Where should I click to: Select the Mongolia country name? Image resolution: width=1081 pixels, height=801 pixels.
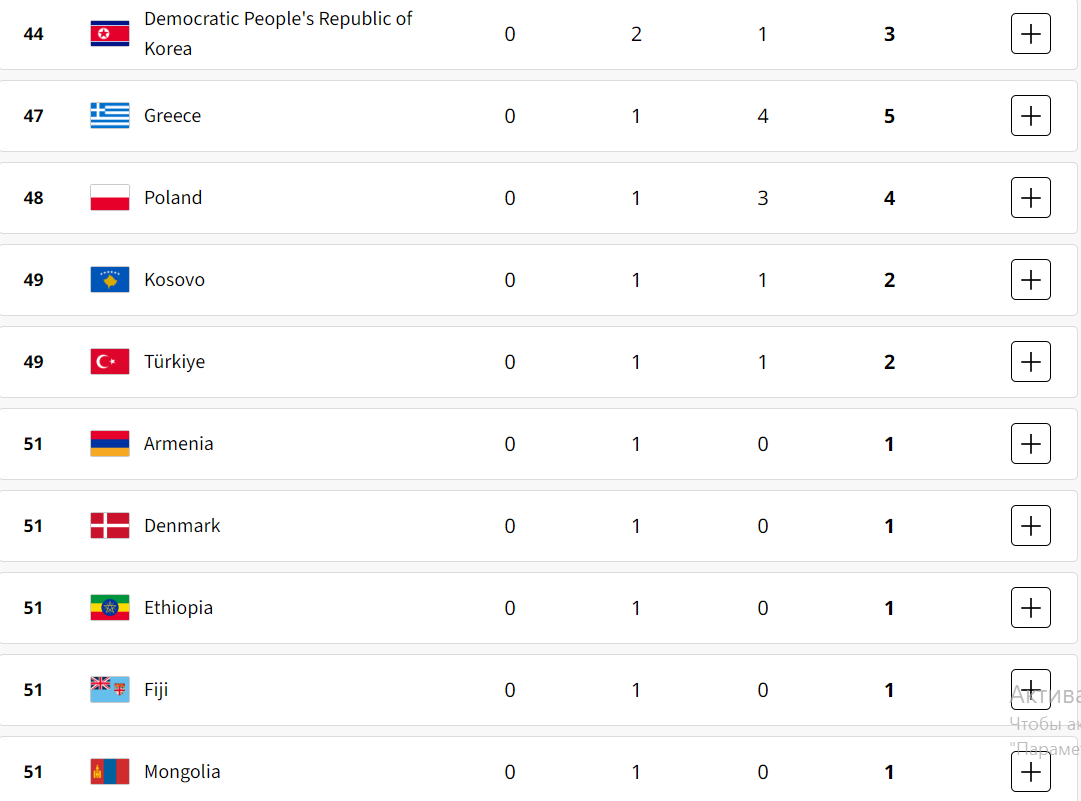click(x=182, y=772)
